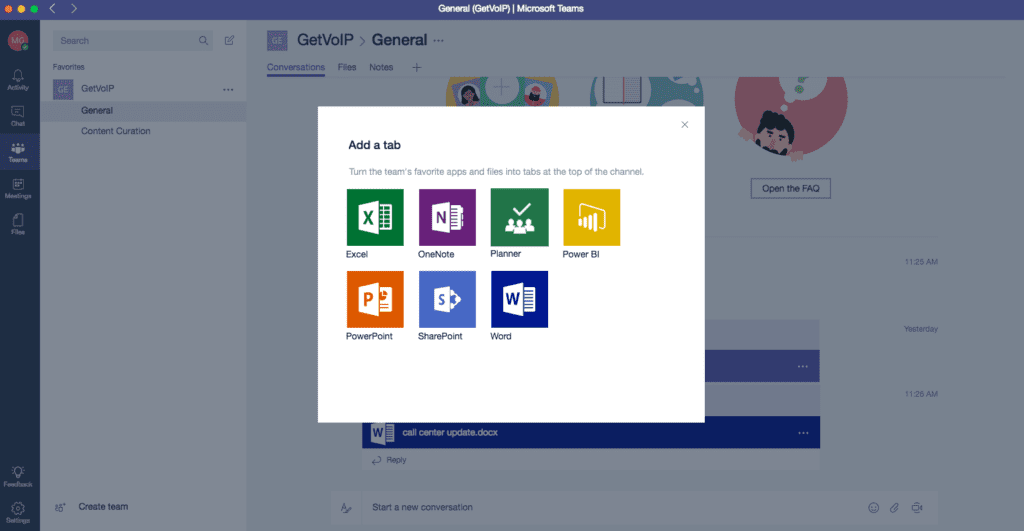This screenshot has width=1024, height=531.
Task: Add an Excel tab
Action: click(x=375, y=217)
